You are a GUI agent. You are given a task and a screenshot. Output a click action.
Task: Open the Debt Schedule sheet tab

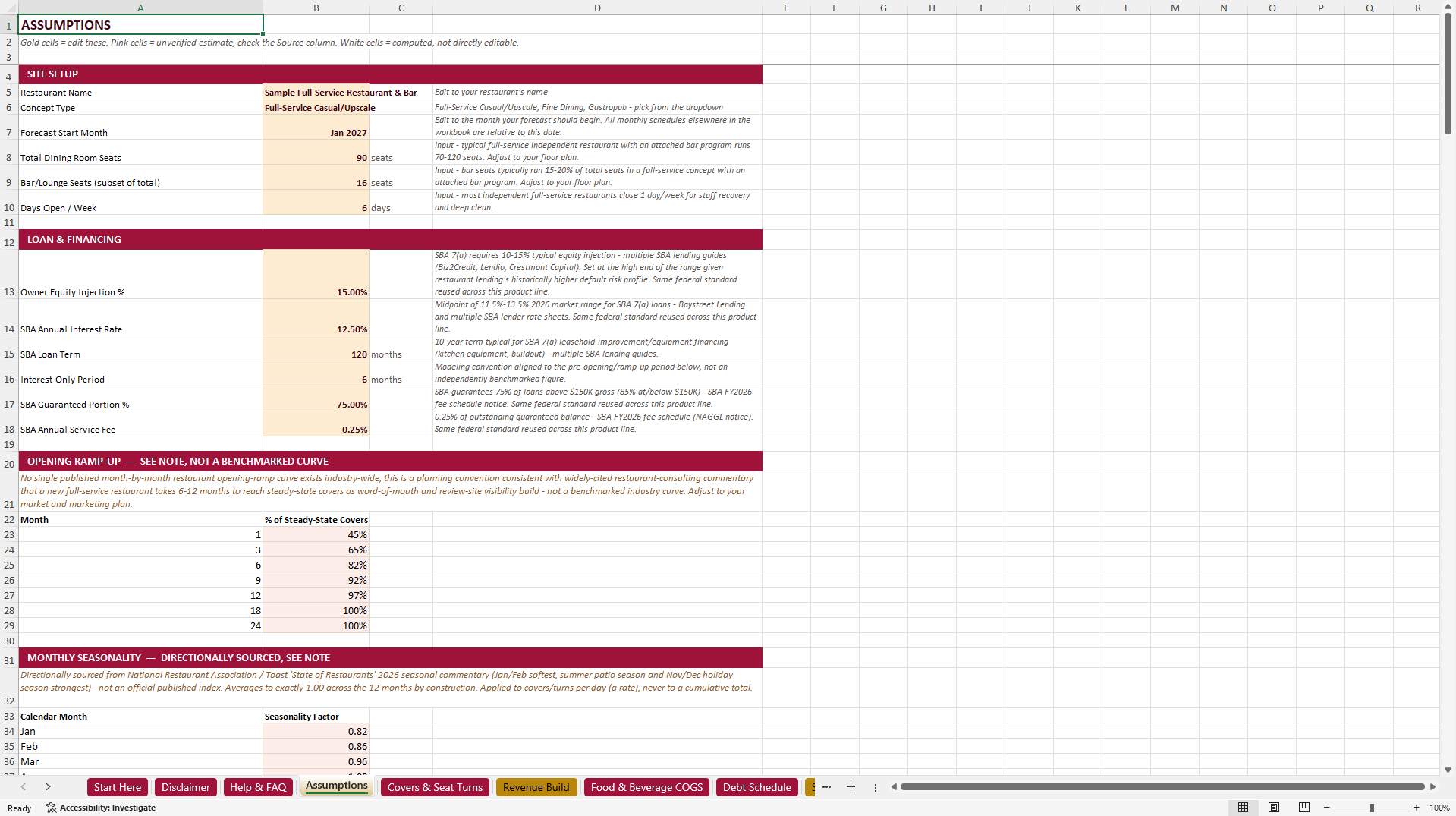pos(756,787)
